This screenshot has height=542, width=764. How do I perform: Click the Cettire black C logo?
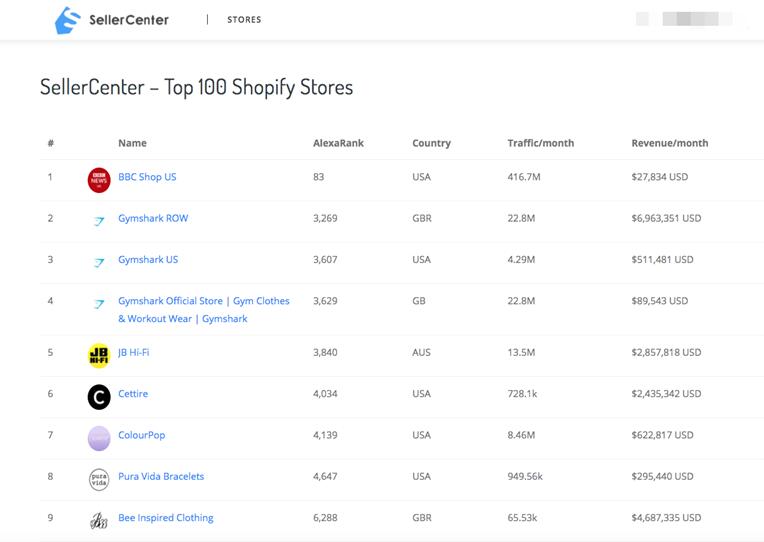point(99,397)
